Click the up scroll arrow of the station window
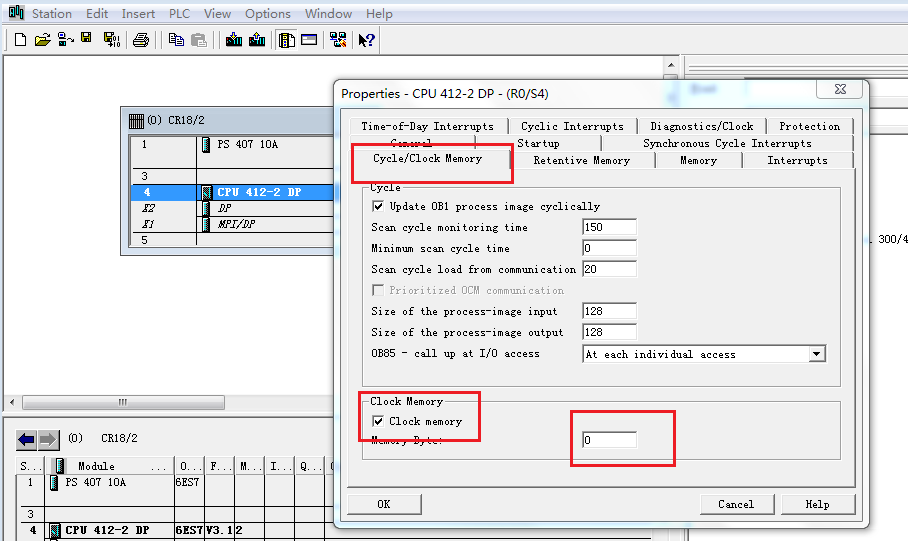Viewport: 908px width, 541px height. [x=671, y=65]
